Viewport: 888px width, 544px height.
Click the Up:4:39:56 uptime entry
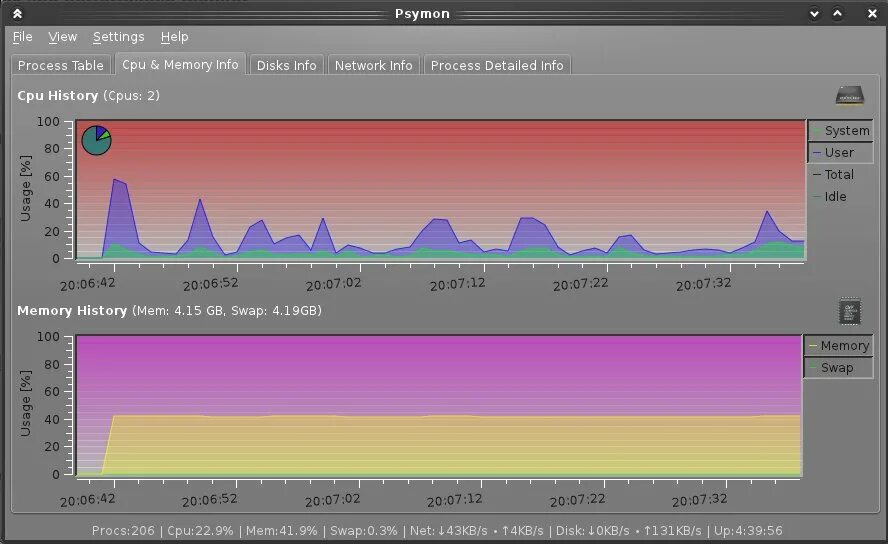(x=748, y=531)
